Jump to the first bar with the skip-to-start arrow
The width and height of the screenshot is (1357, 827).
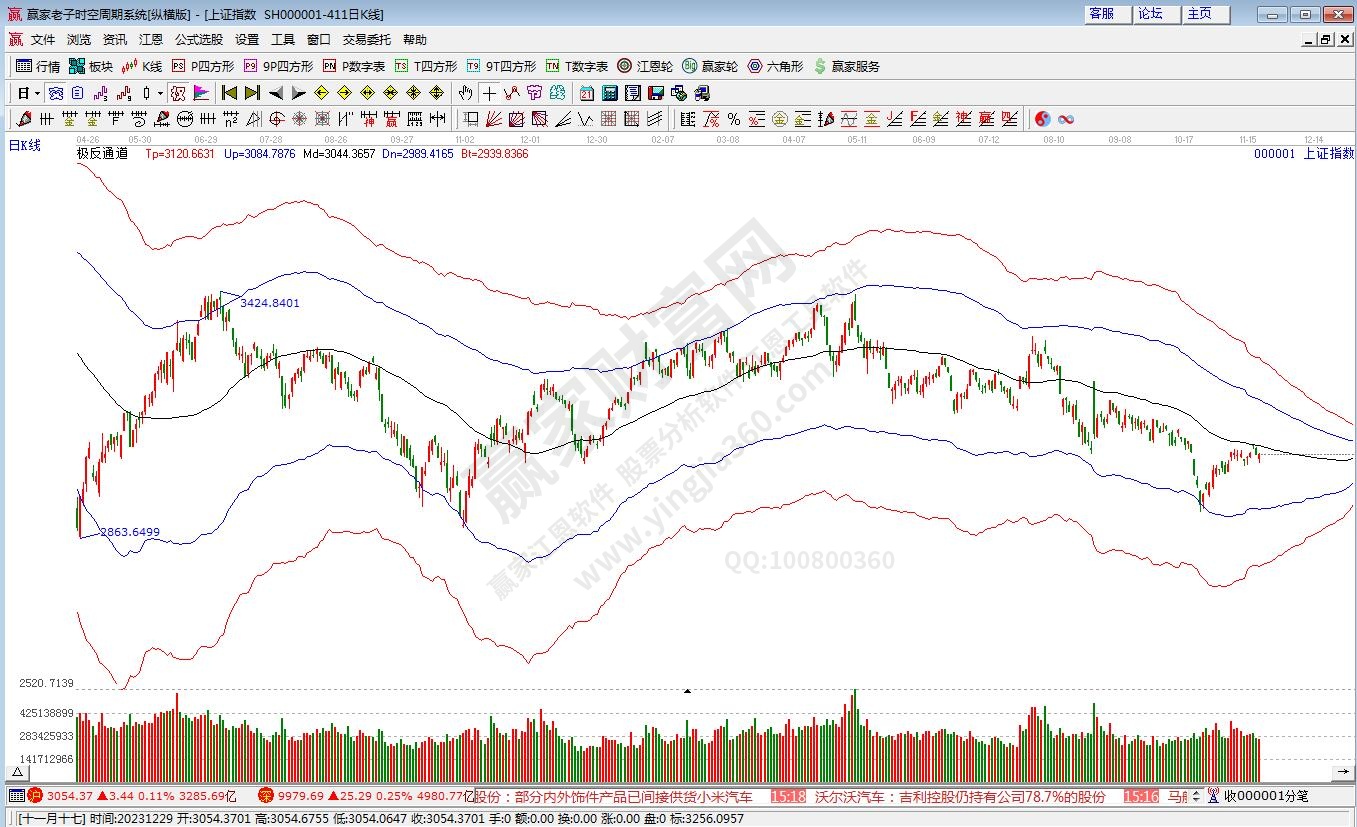(x=229, y=93)
